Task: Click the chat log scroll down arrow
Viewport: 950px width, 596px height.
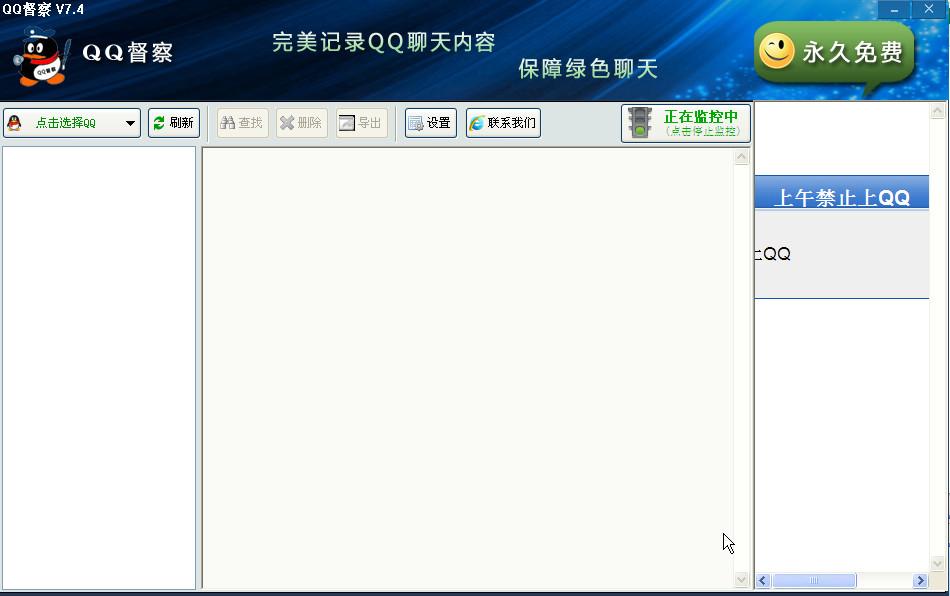Action: click(741, 580)
